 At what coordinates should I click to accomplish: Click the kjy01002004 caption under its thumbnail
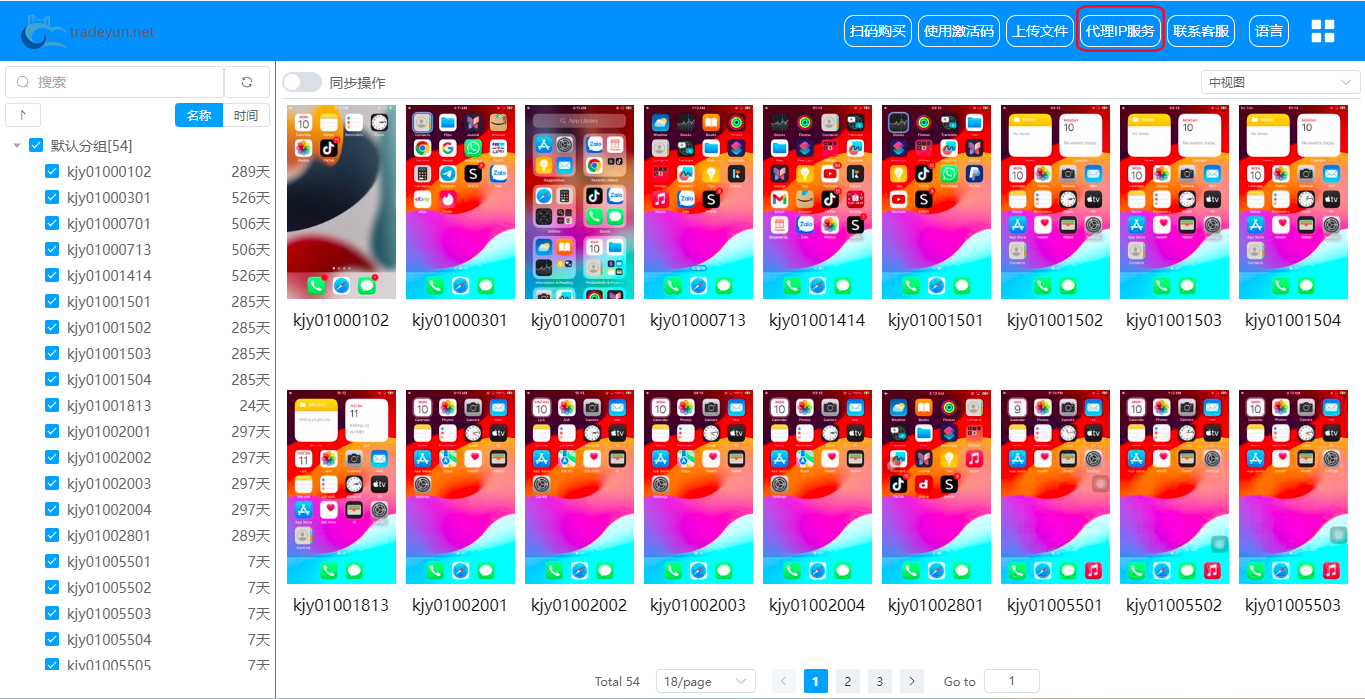pyautogui.click(x=817, y=605)
